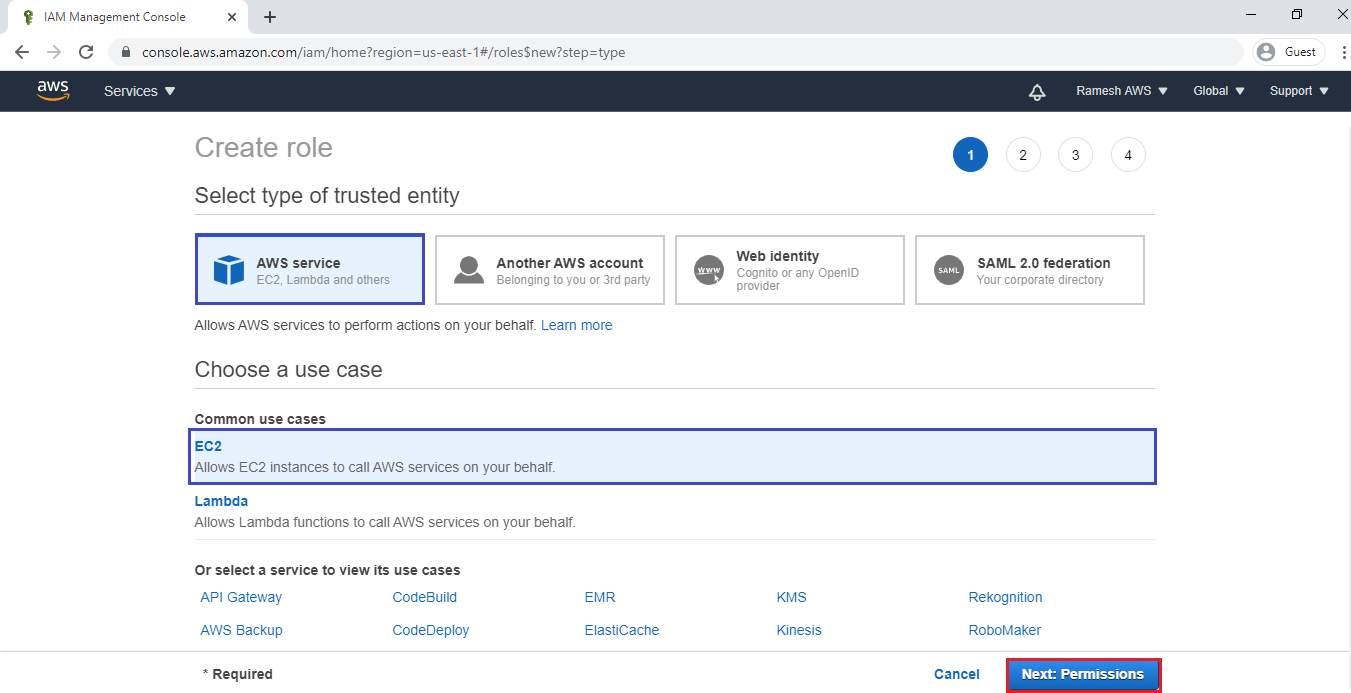This screenshot has width=1351, height=693.
Task: Cancel the role creation
Action: click(957, 674)
